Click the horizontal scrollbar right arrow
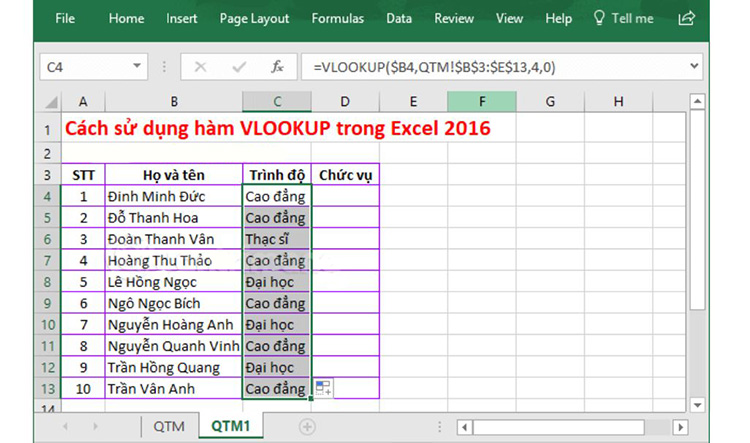Image resolution: width=750 pixels, height=443 pixels. (x=680, y=427)
